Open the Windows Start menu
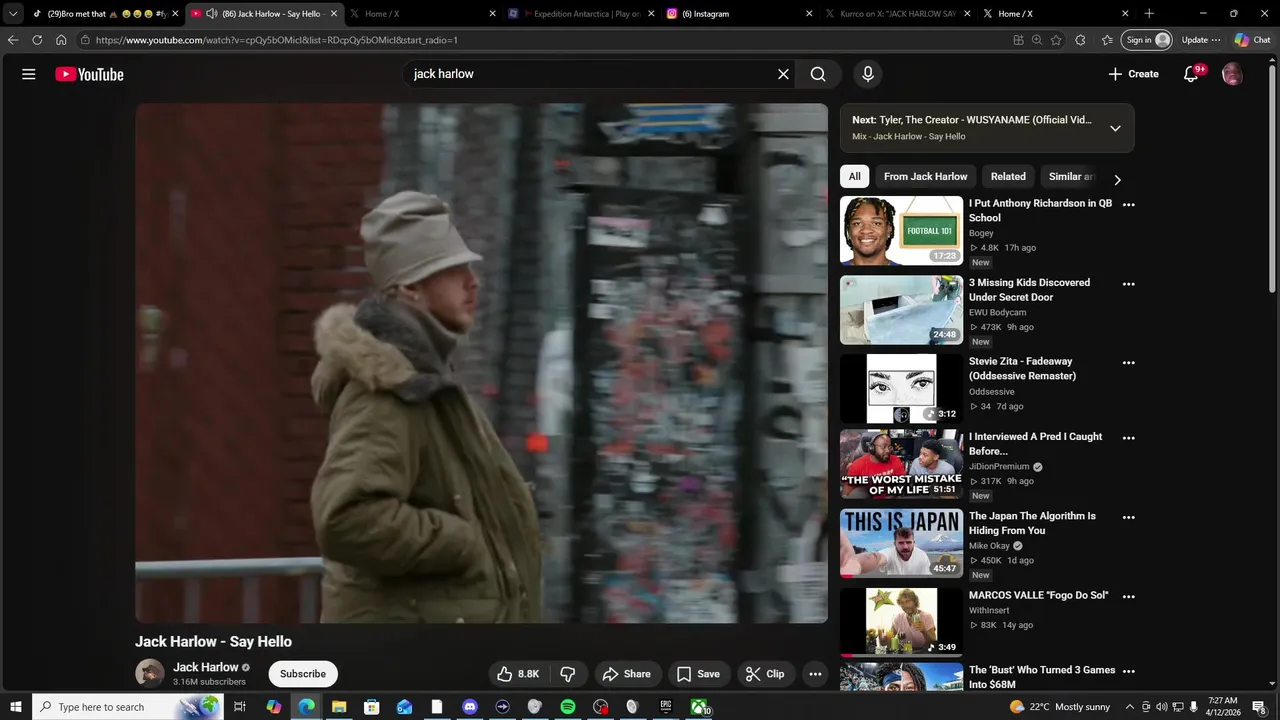Image resolution: width=1280 pixels, height=720 pixels. pos(16,707)
